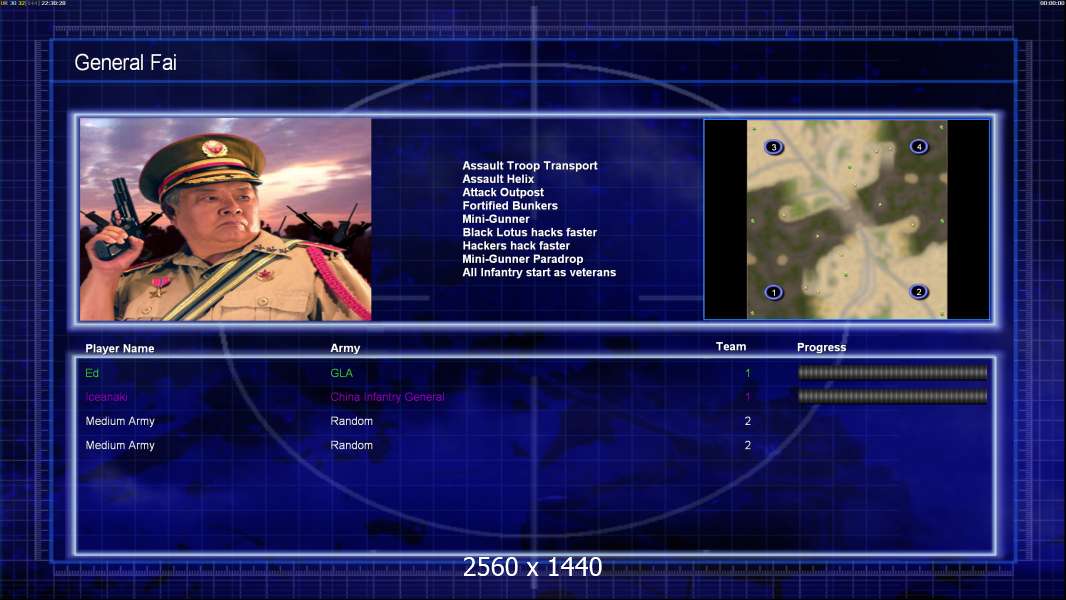Click player name "Ed"
The height and width of the screenshot is (600, 1066).
(x=92, y=373)
